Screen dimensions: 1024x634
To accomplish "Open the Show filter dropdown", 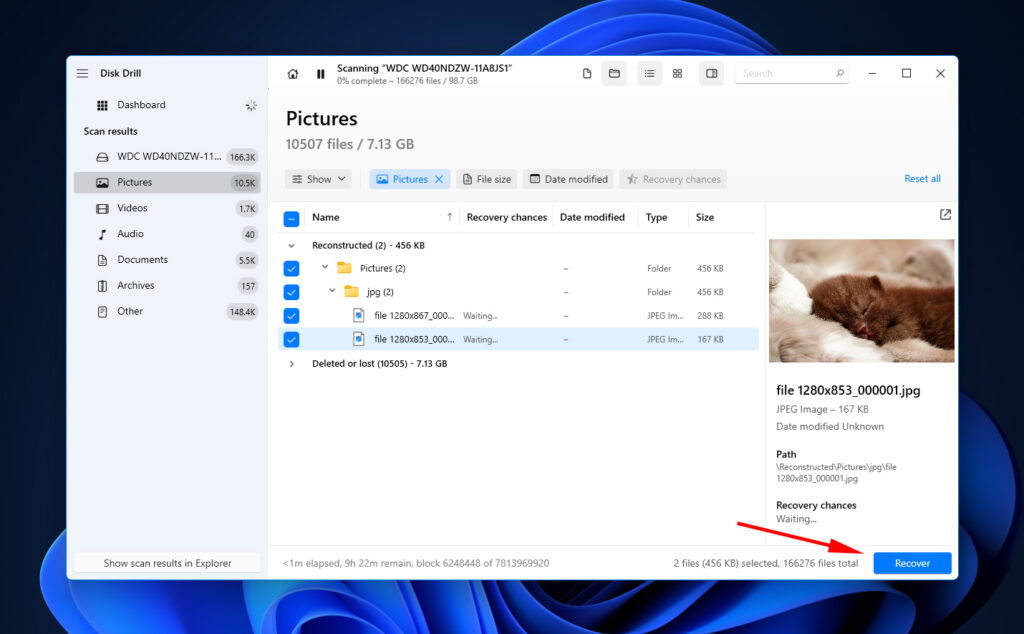I will tap(318, 178).
